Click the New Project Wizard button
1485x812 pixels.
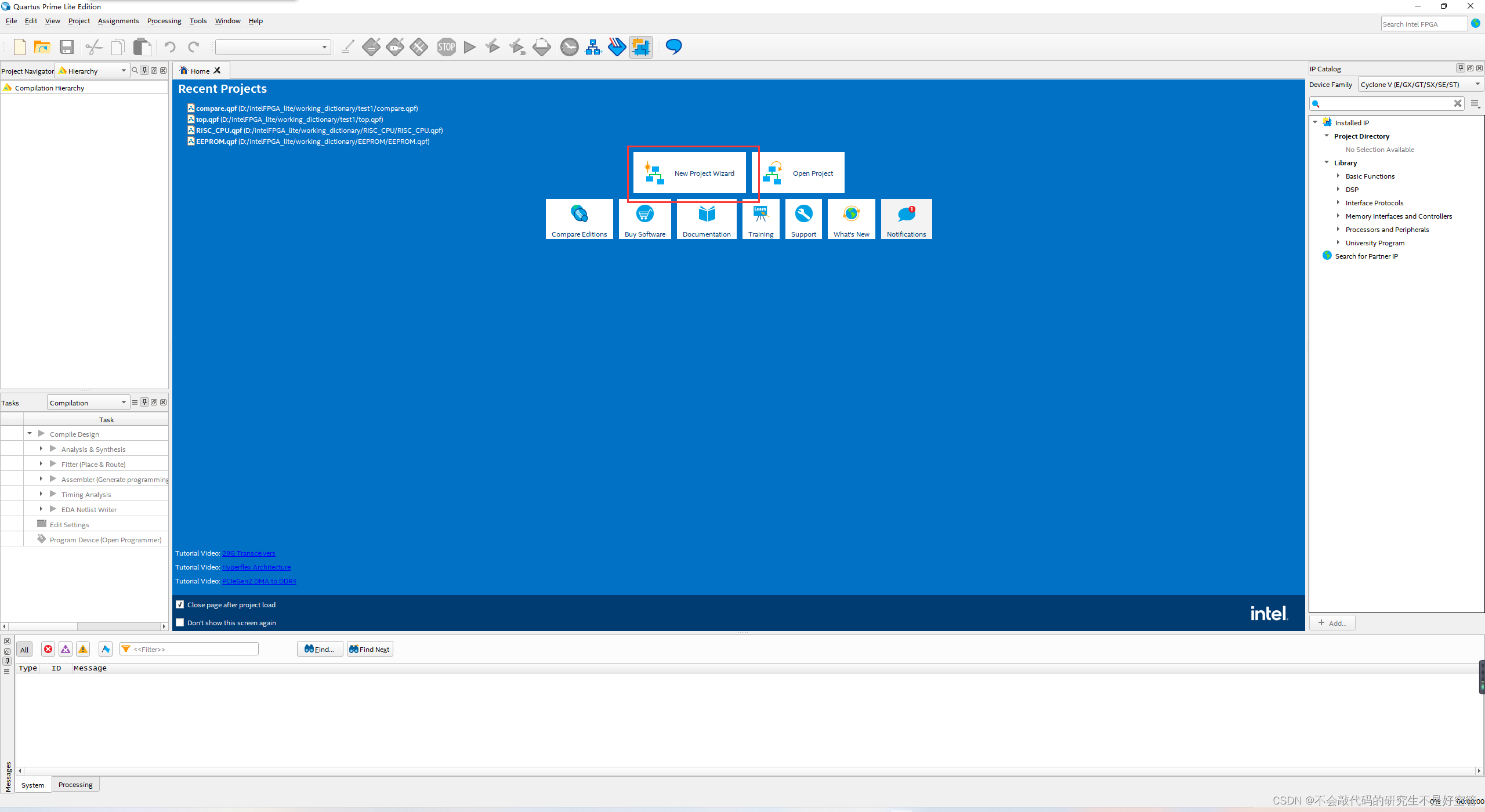[689, 173]
